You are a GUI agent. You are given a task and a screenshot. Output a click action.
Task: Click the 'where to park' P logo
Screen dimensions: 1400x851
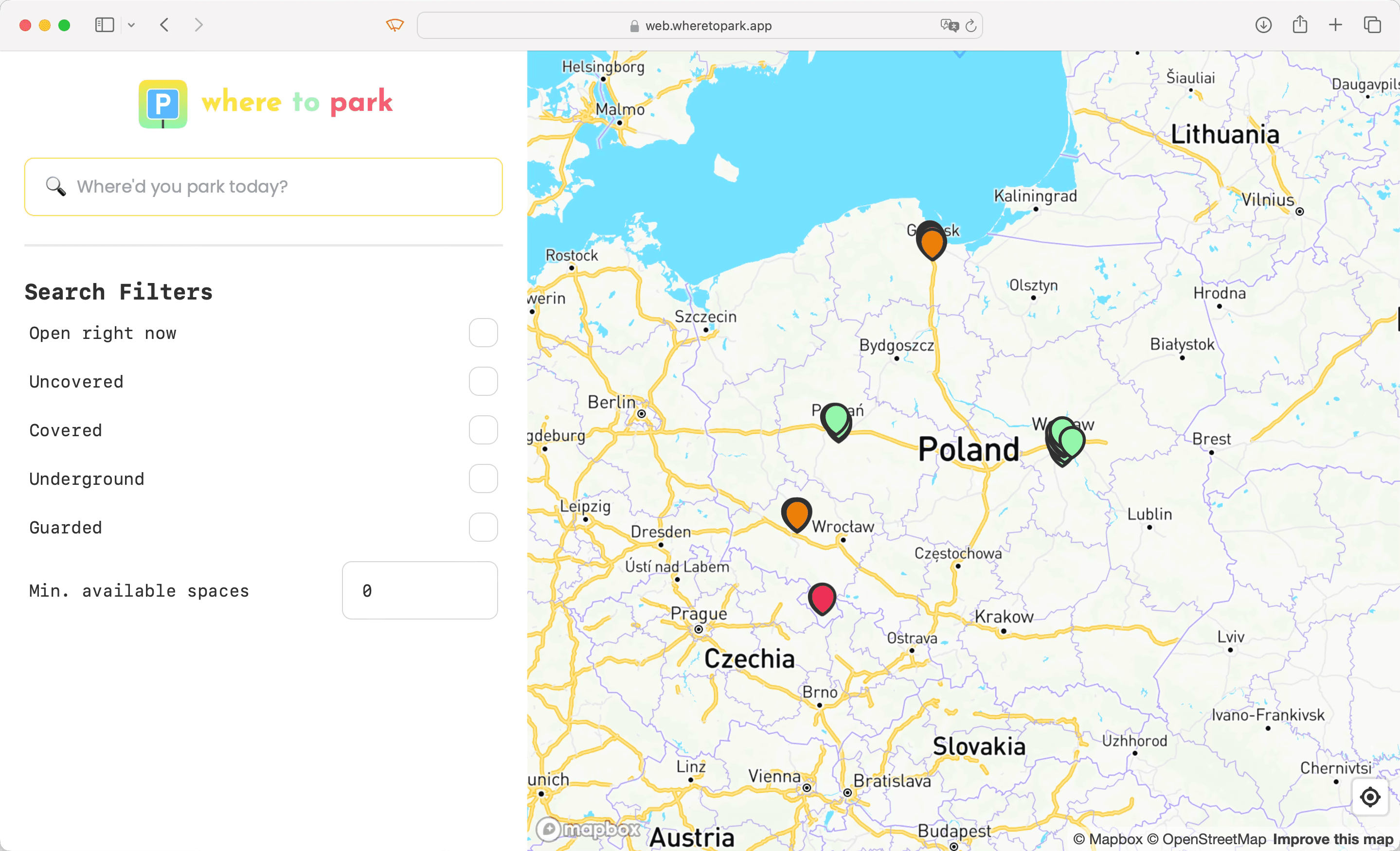pos(162,104)
